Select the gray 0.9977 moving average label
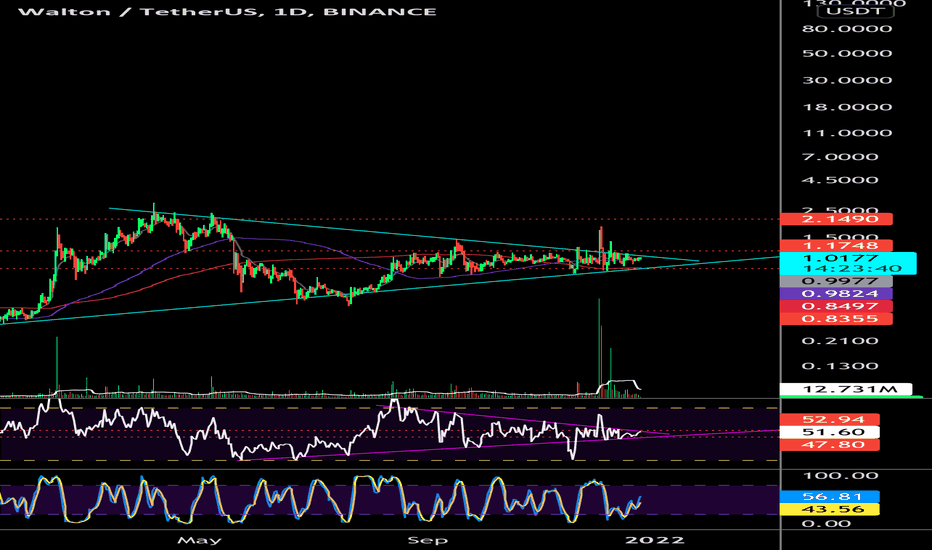 tap(836, 281)
